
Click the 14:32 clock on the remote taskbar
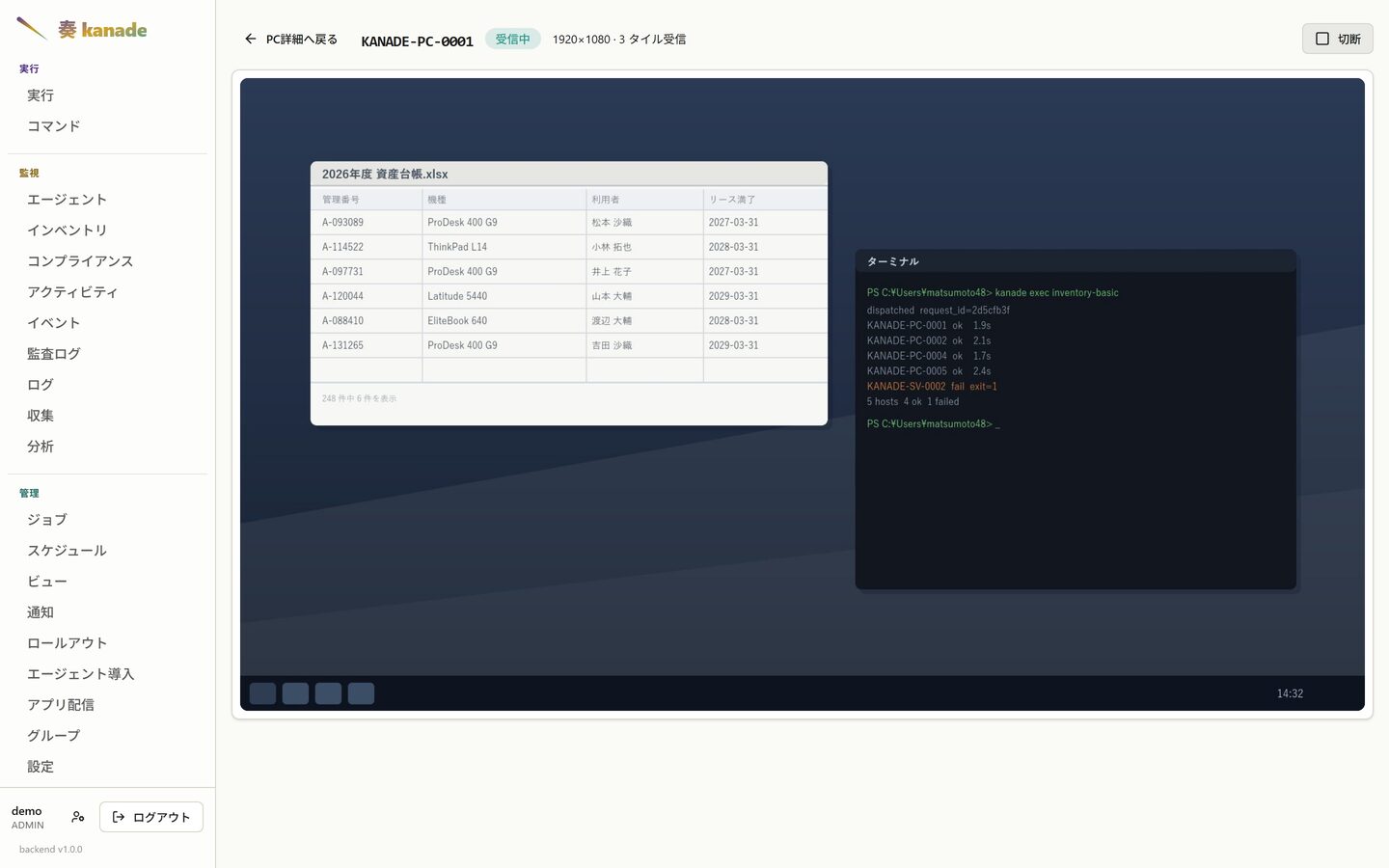(x=1290, y=693)
